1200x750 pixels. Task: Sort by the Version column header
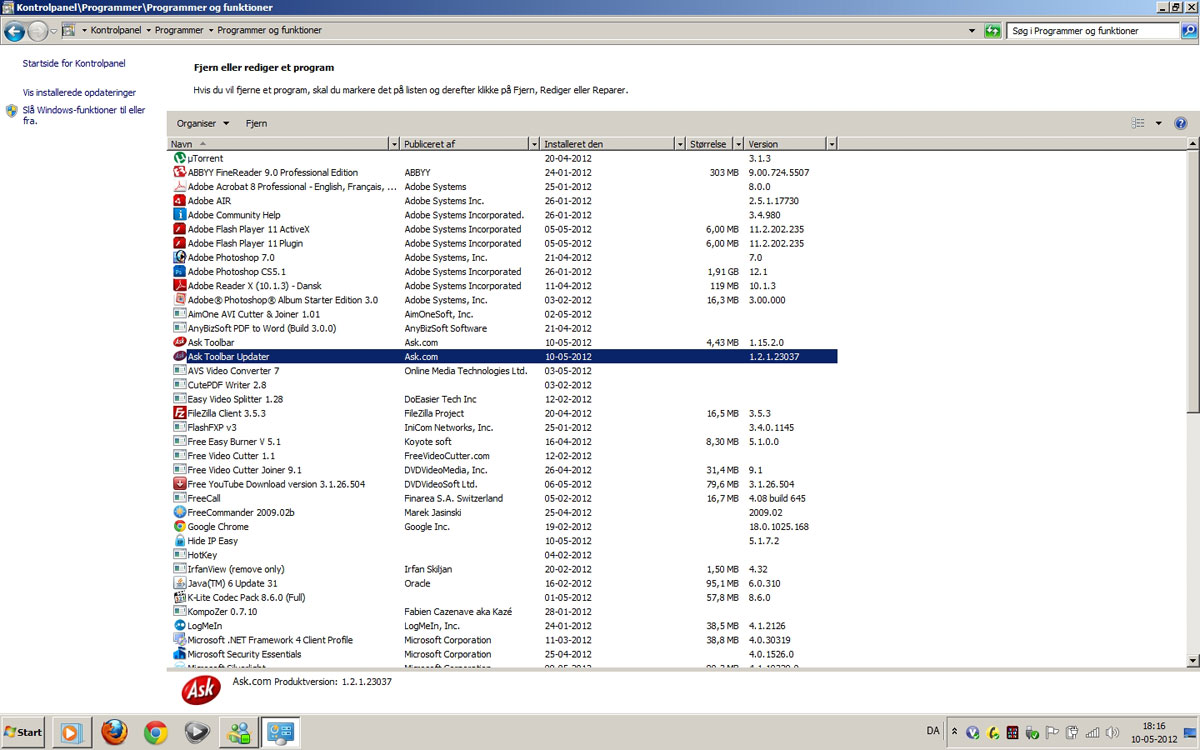(786, 144)
